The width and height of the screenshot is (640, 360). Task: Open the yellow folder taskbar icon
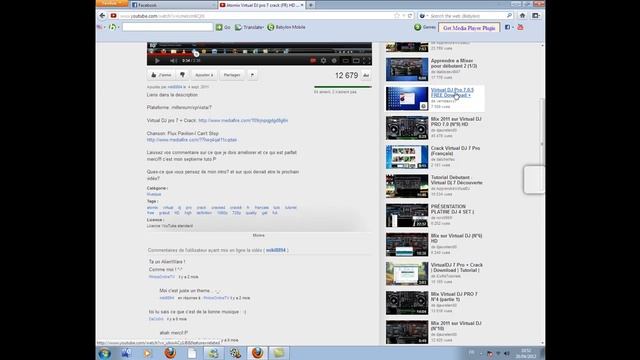[278, 353]
